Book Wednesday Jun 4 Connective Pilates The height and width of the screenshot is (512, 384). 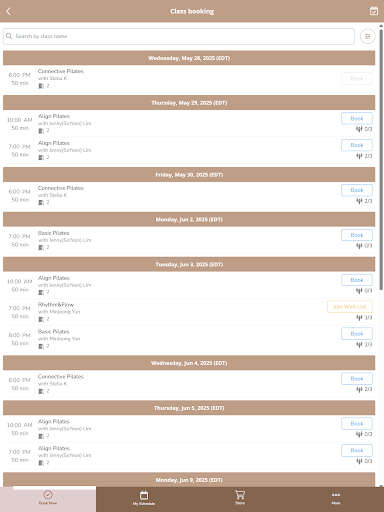[x=357, y=379]
